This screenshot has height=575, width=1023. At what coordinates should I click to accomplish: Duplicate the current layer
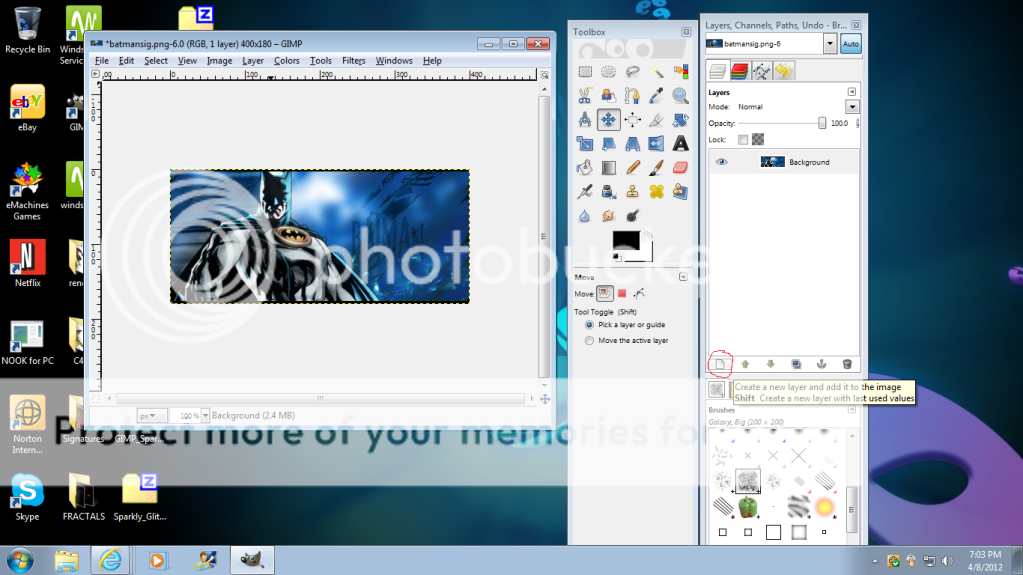(796, 364)
